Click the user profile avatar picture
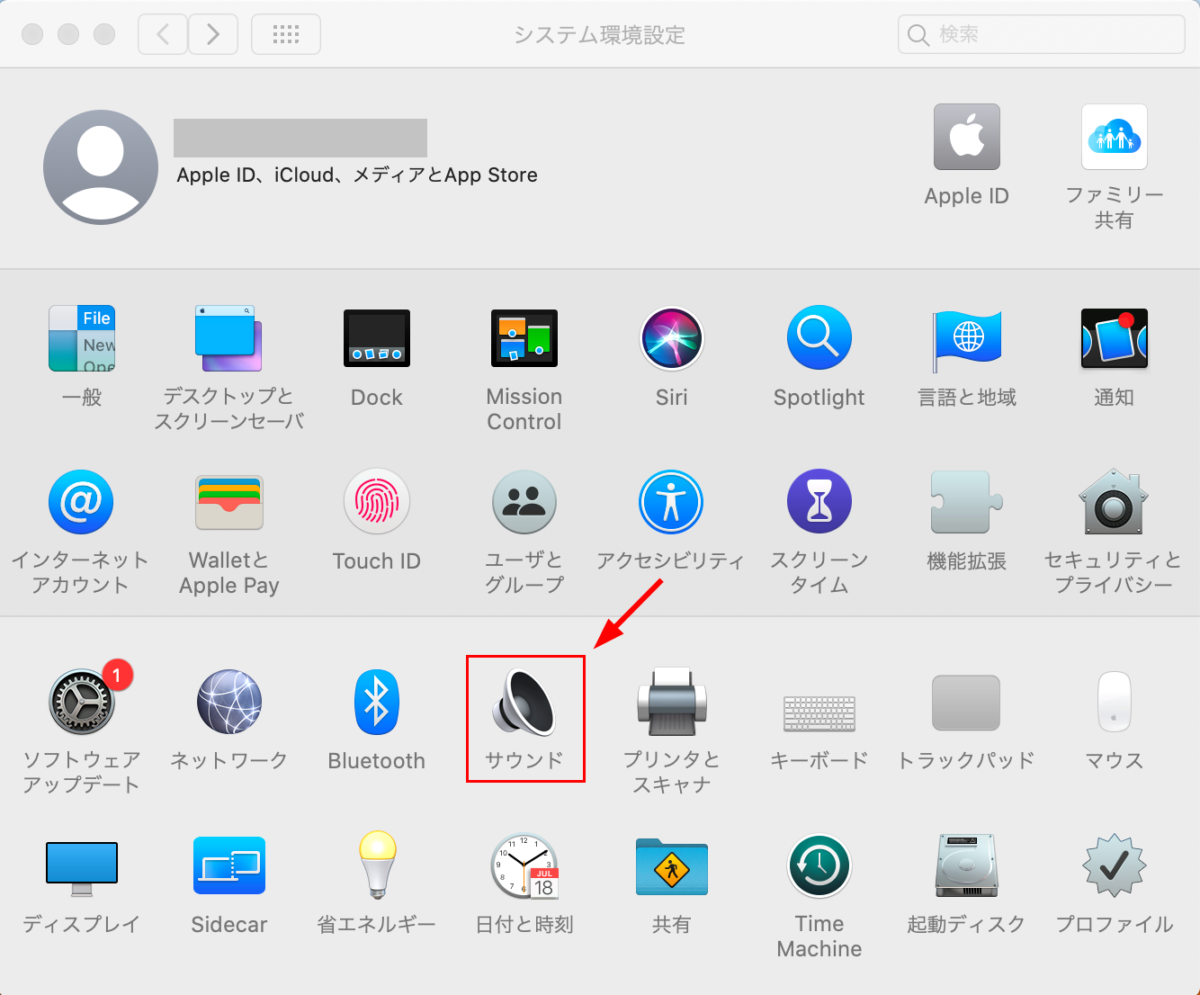 point(101,167)
